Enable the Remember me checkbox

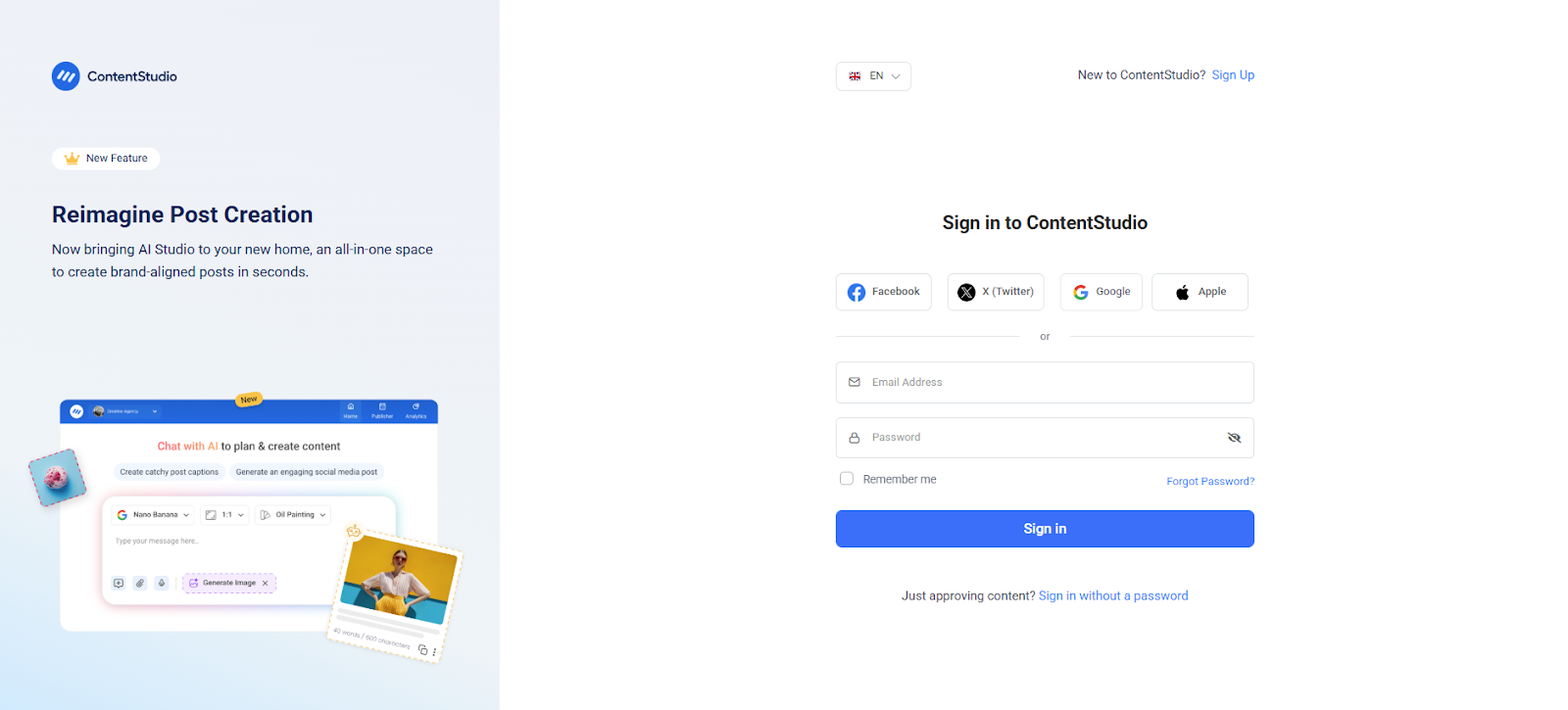(846, 478)
